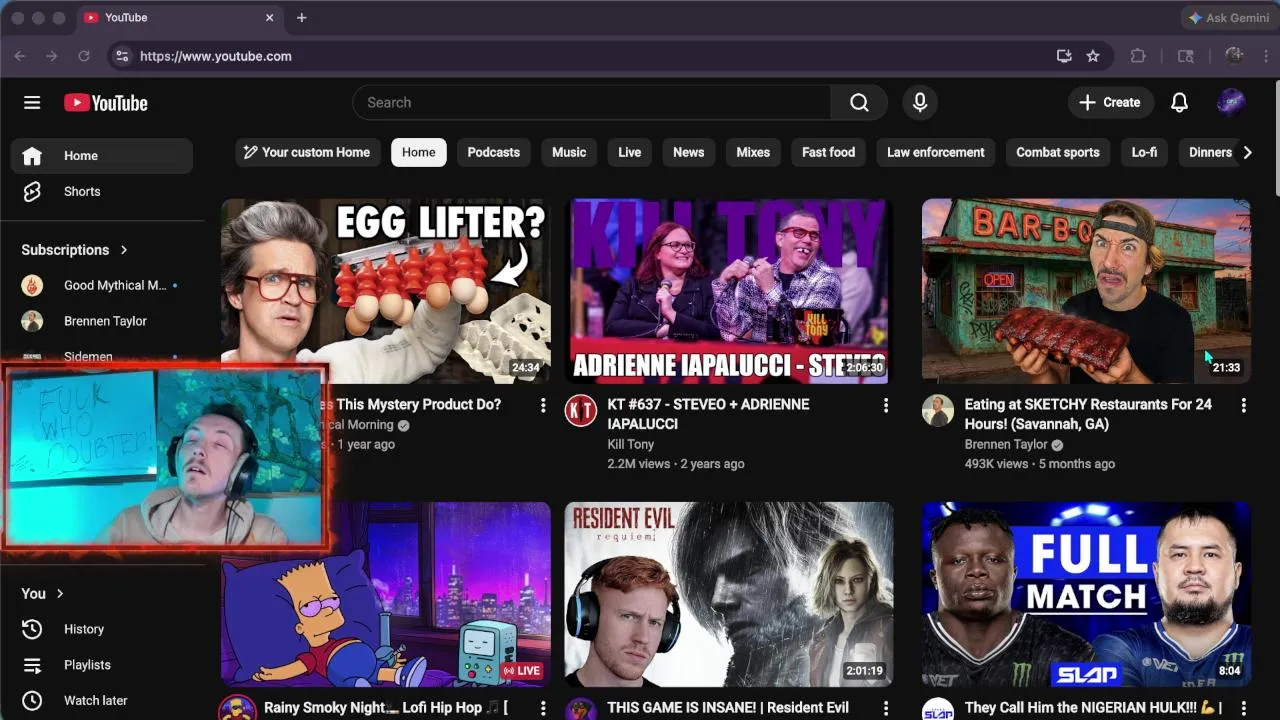This screenshot has width=1280, height=720.
Task: Open the hamburger guide menu
Action: [x=32, y=103]
